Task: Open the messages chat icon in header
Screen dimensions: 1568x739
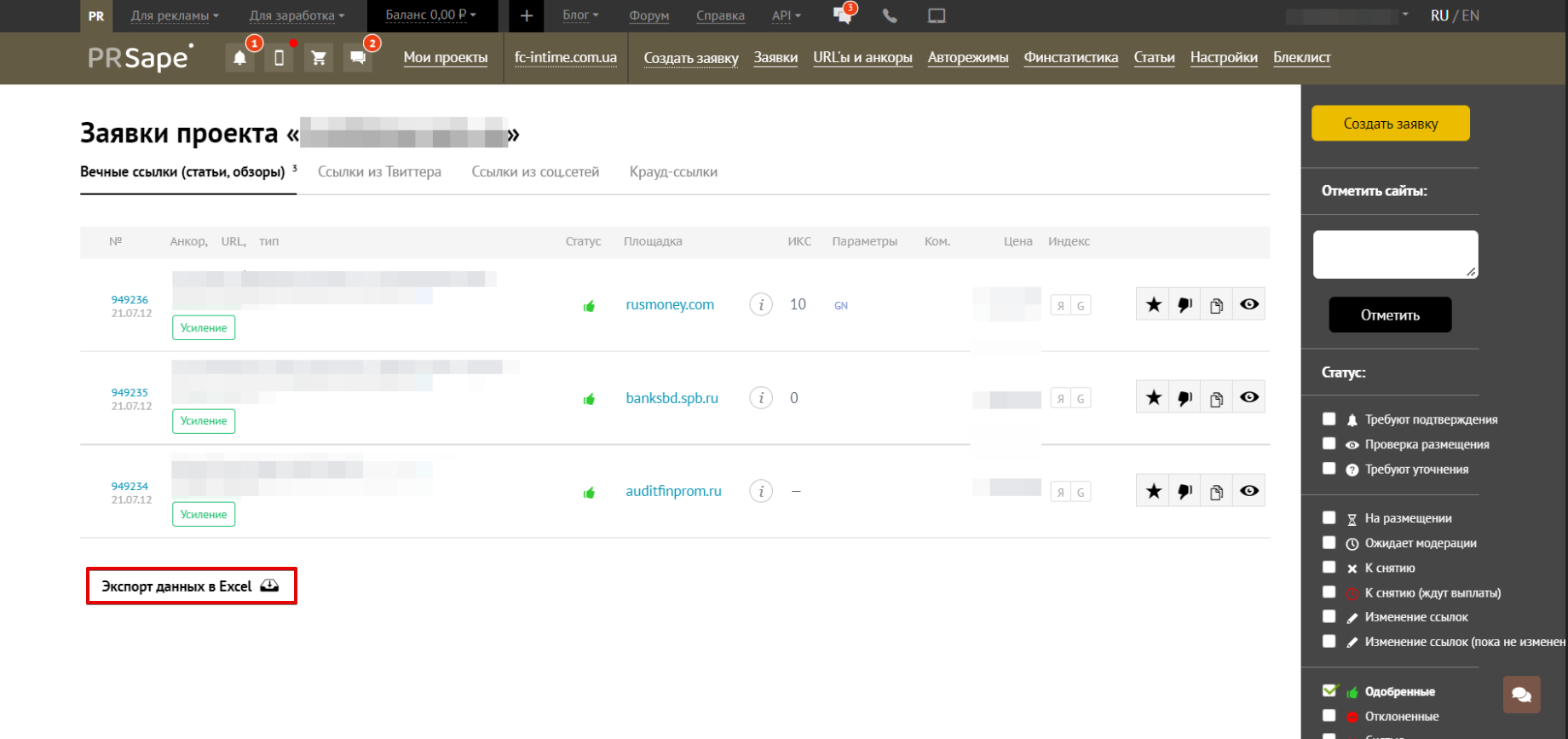Action: point(358,58)
